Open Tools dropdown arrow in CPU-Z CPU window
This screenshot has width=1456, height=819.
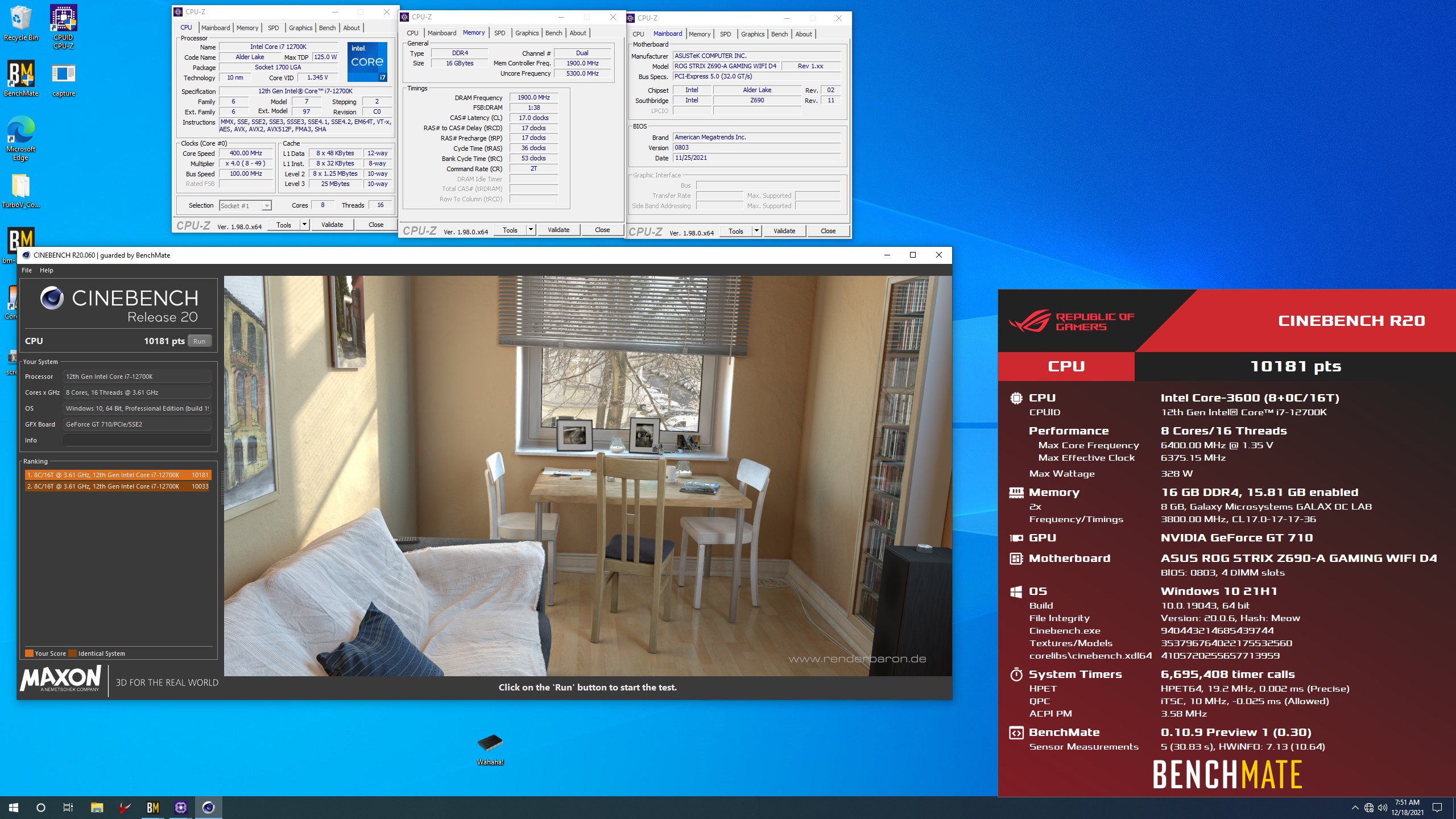[304, 225]
